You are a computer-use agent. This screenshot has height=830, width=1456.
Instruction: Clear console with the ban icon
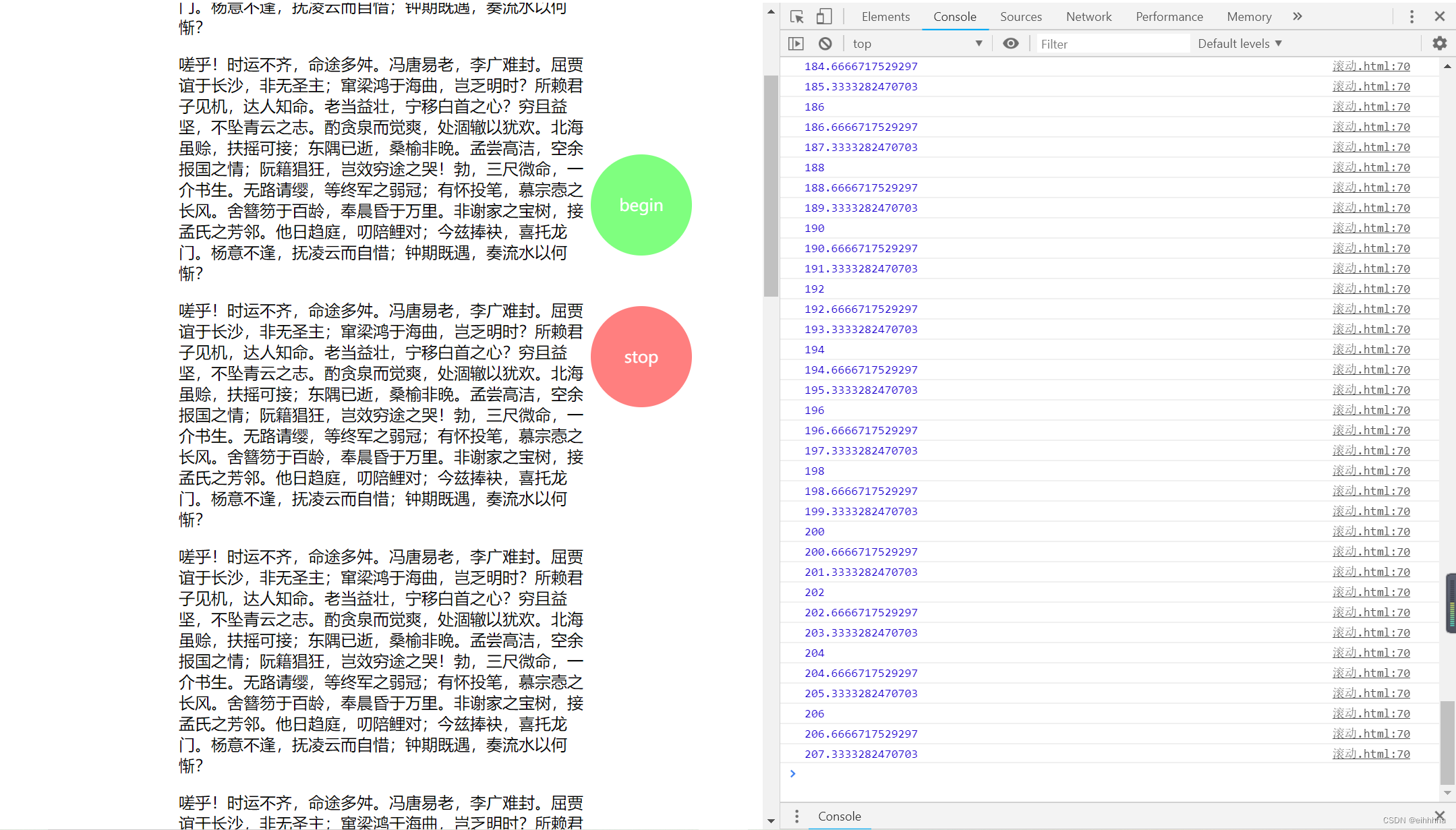[825, 44]
